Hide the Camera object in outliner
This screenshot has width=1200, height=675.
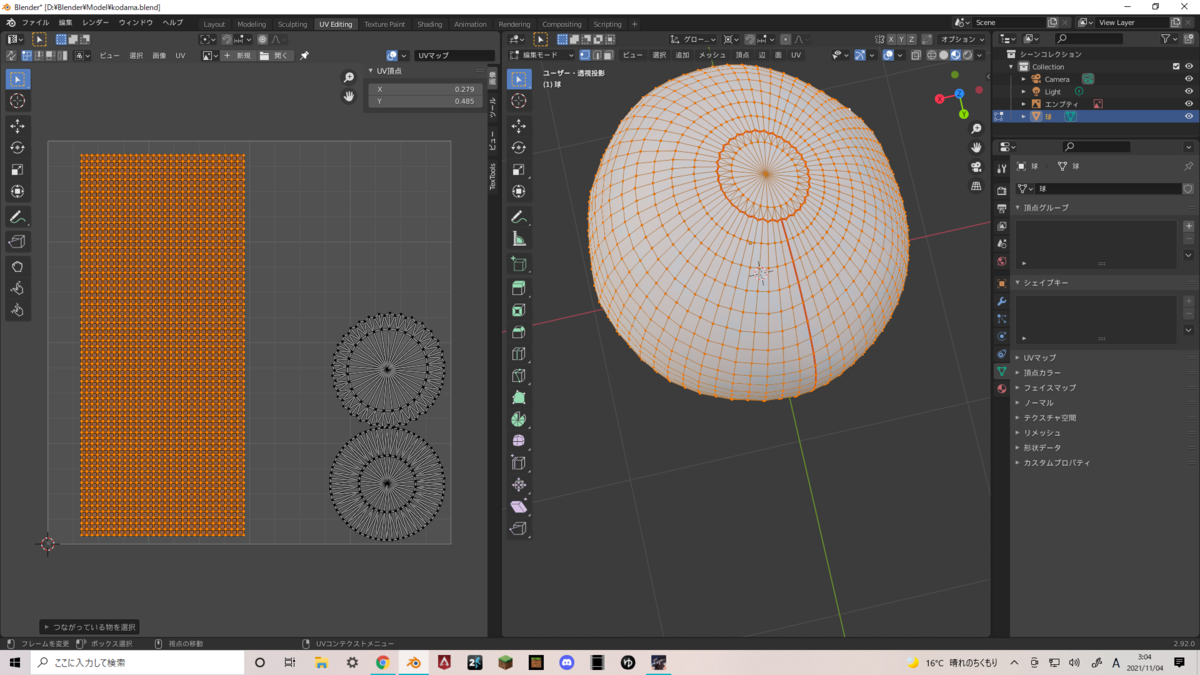(x=1189, y=79)
